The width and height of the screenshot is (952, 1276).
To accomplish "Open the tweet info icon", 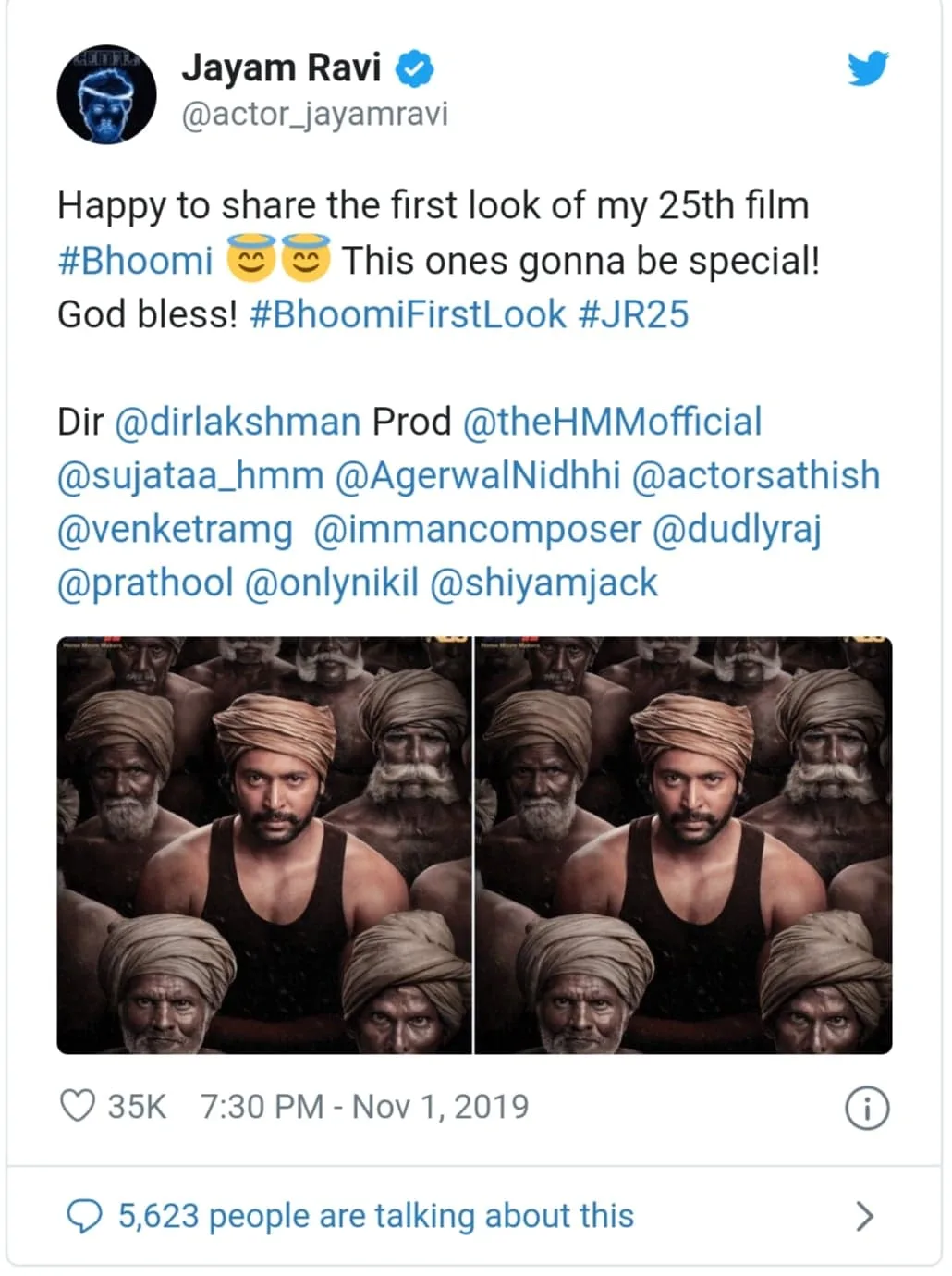I will (x=866, y=1107).
